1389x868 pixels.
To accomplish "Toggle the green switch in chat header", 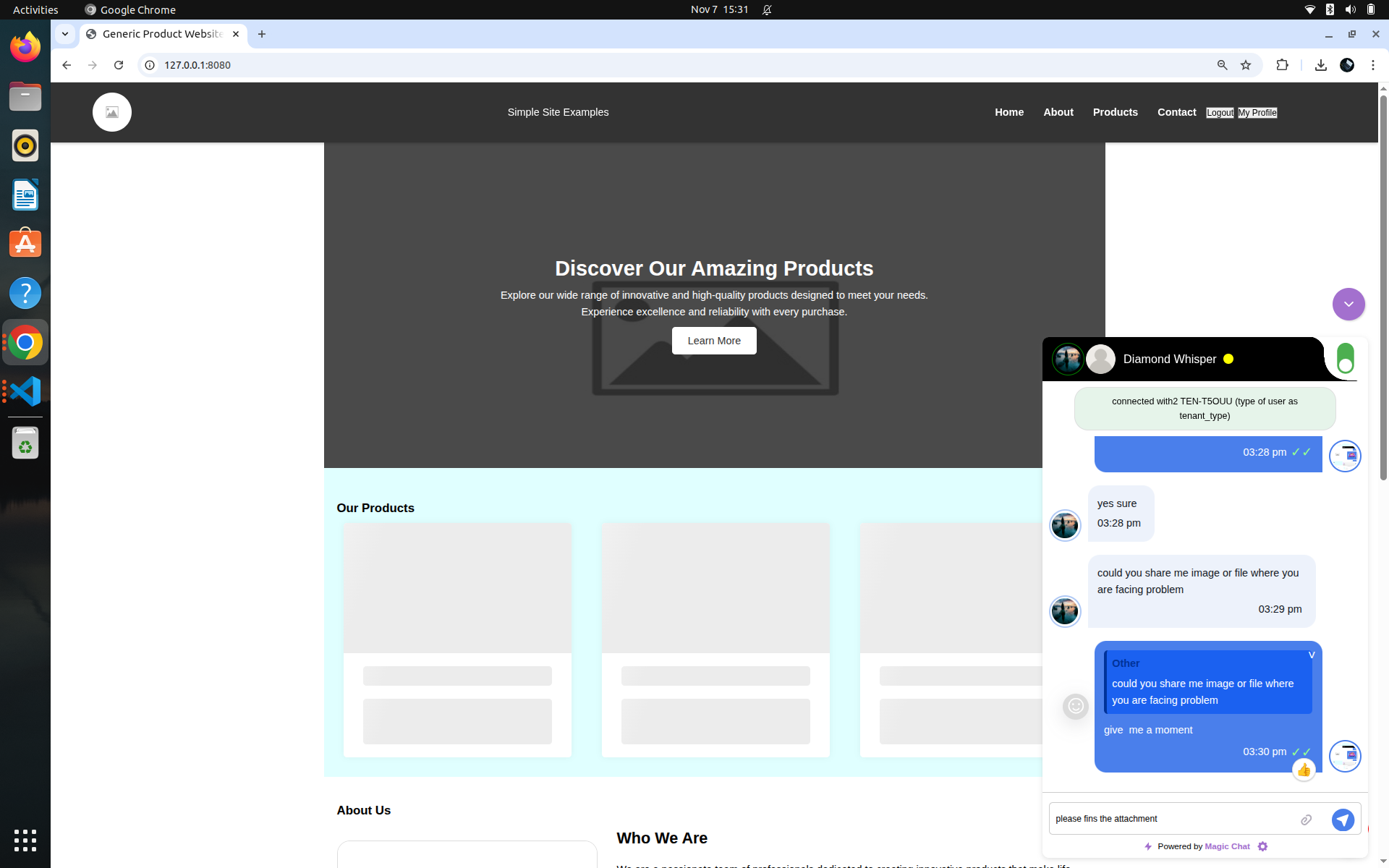I will point(1345,358).
